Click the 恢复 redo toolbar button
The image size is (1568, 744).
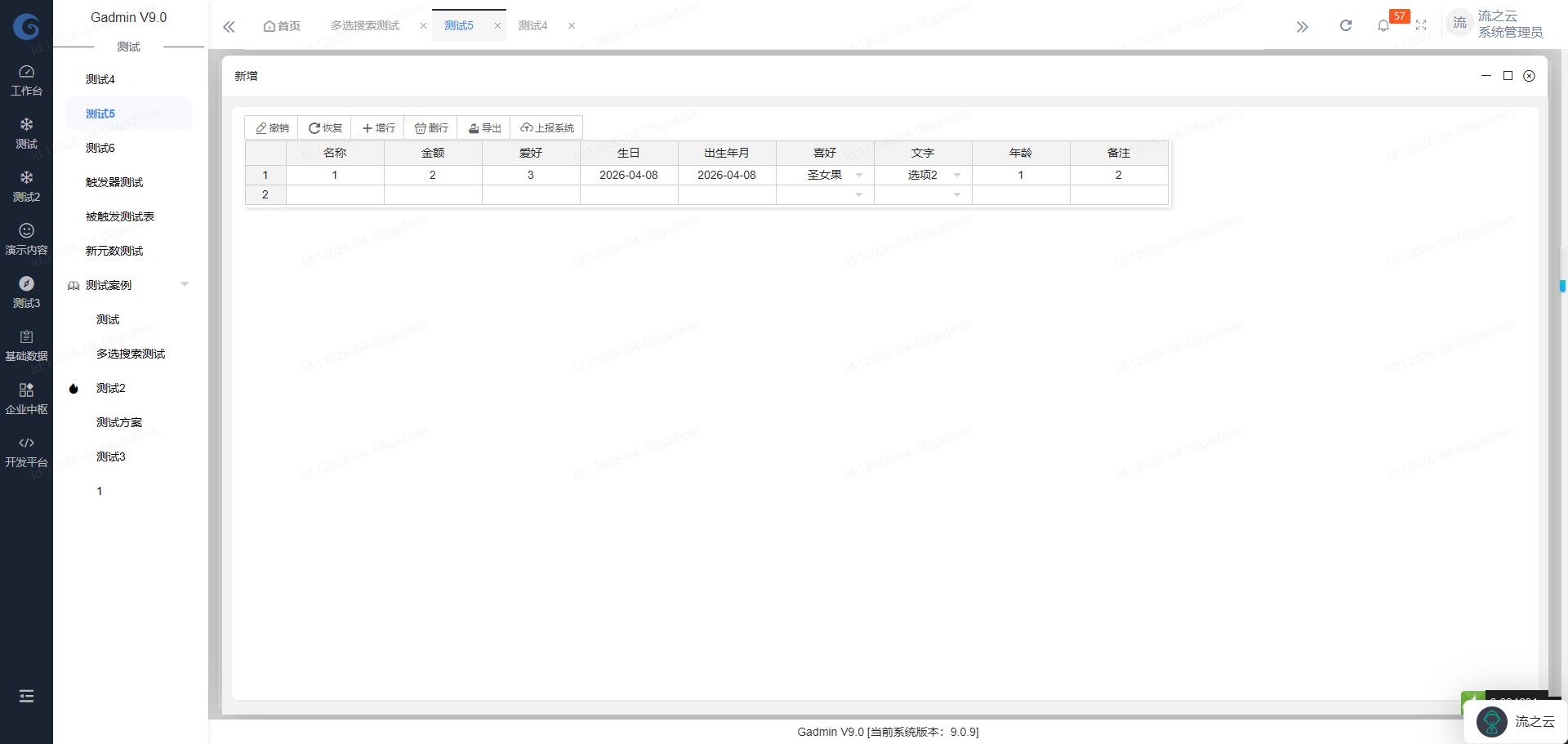coord(325,127)
